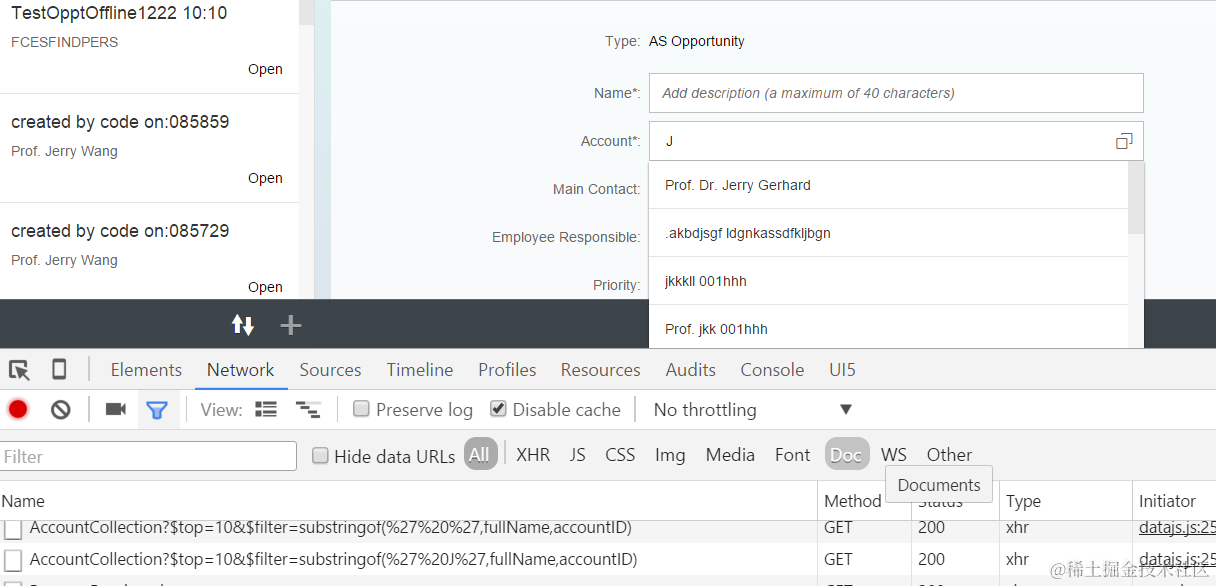1216x586 pixels.
Task: Toggle the blue filter funnel icon
Action: (x=156, y=409)
